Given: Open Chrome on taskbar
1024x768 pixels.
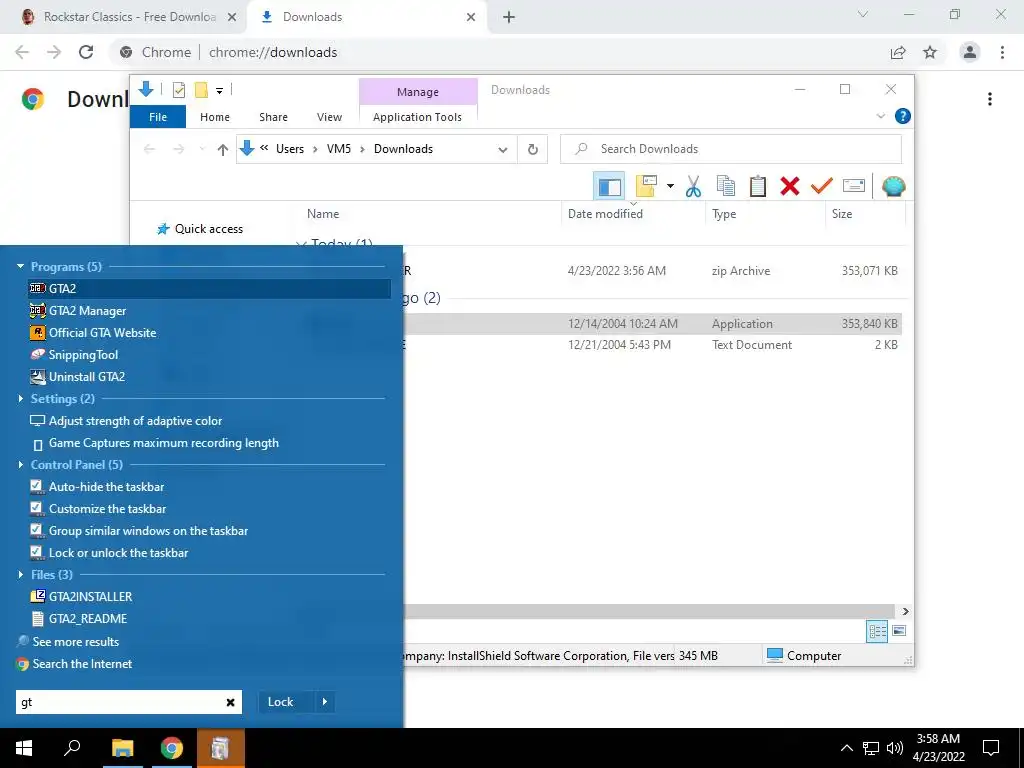Looking at the screenshot, I should point(172,748).
